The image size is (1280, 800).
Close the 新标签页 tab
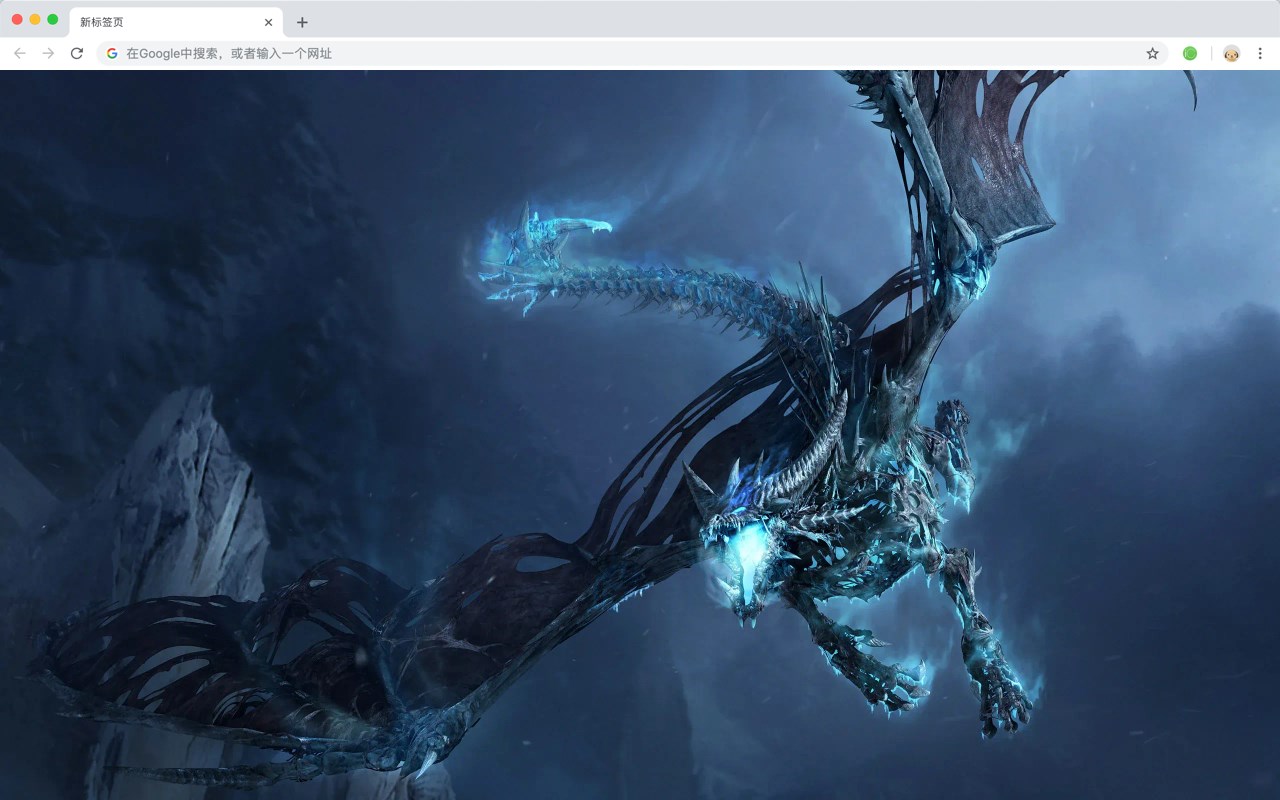[x=268, y=22]
